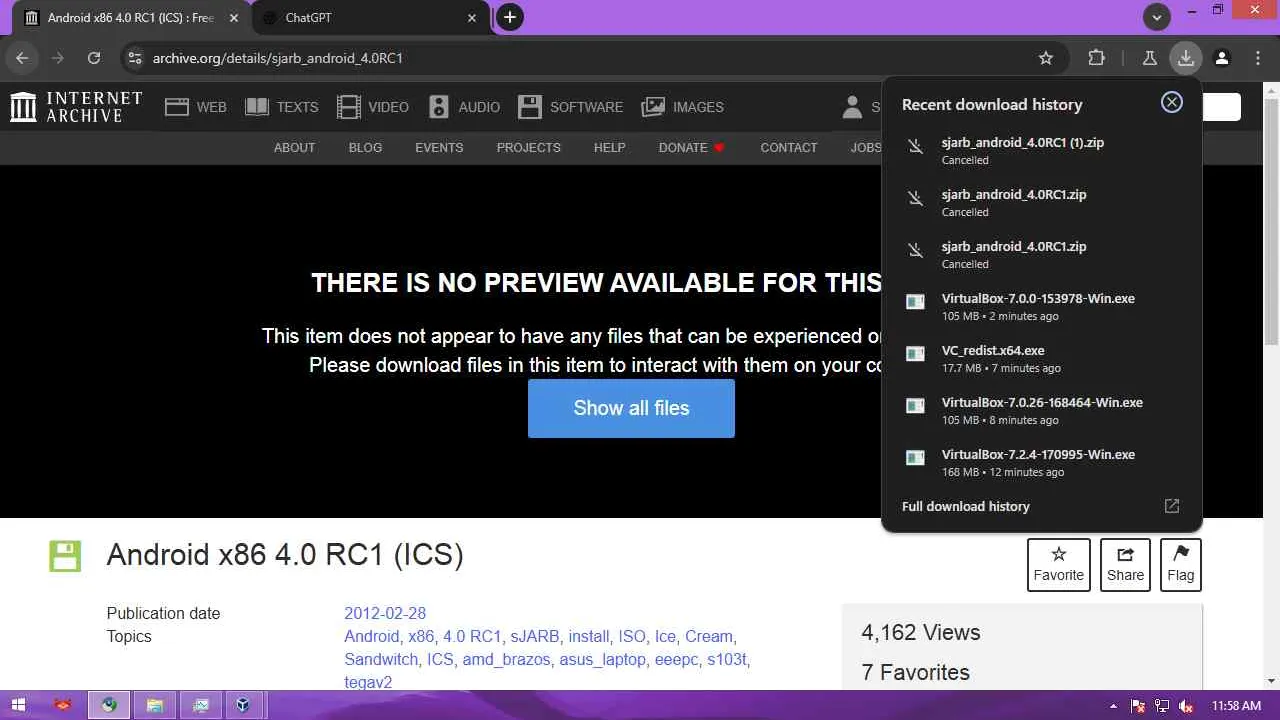Open the AUDIO section

pyautogui.click(x=464, y=107)
